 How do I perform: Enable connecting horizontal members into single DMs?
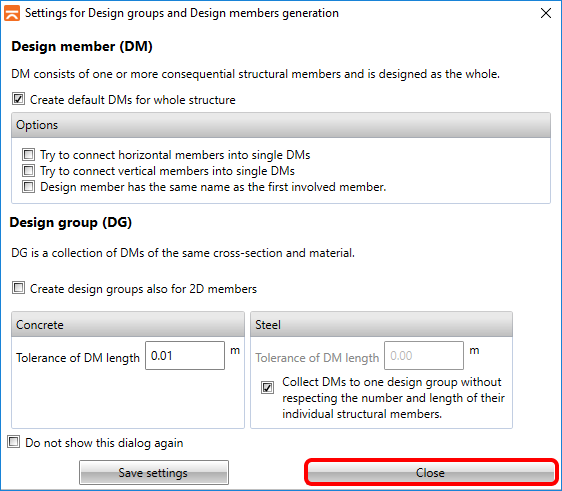tap(28, 155)
